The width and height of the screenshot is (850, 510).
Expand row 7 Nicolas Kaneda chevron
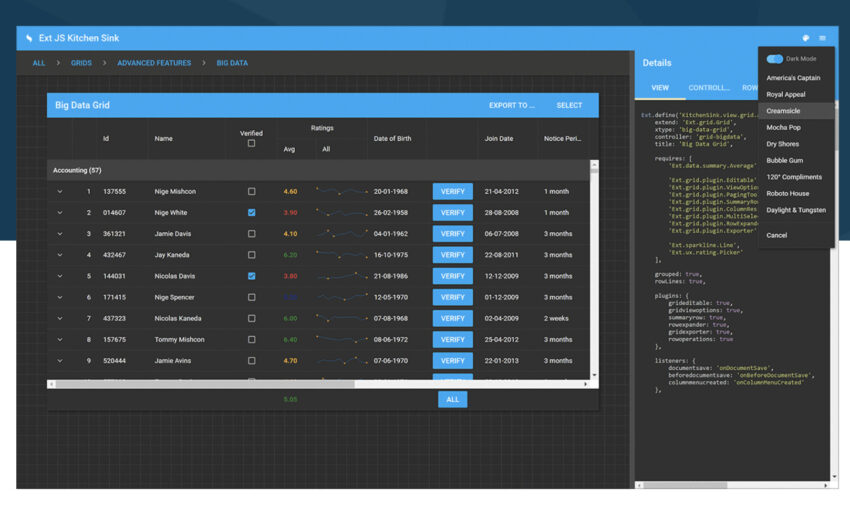point(60,318)
